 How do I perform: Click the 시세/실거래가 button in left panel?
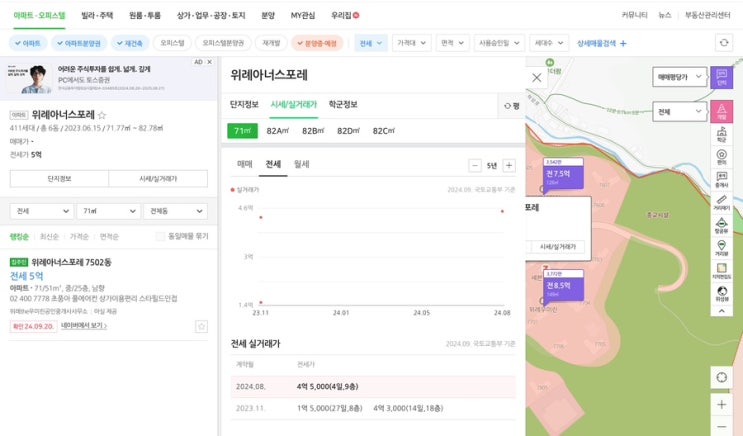158,179
